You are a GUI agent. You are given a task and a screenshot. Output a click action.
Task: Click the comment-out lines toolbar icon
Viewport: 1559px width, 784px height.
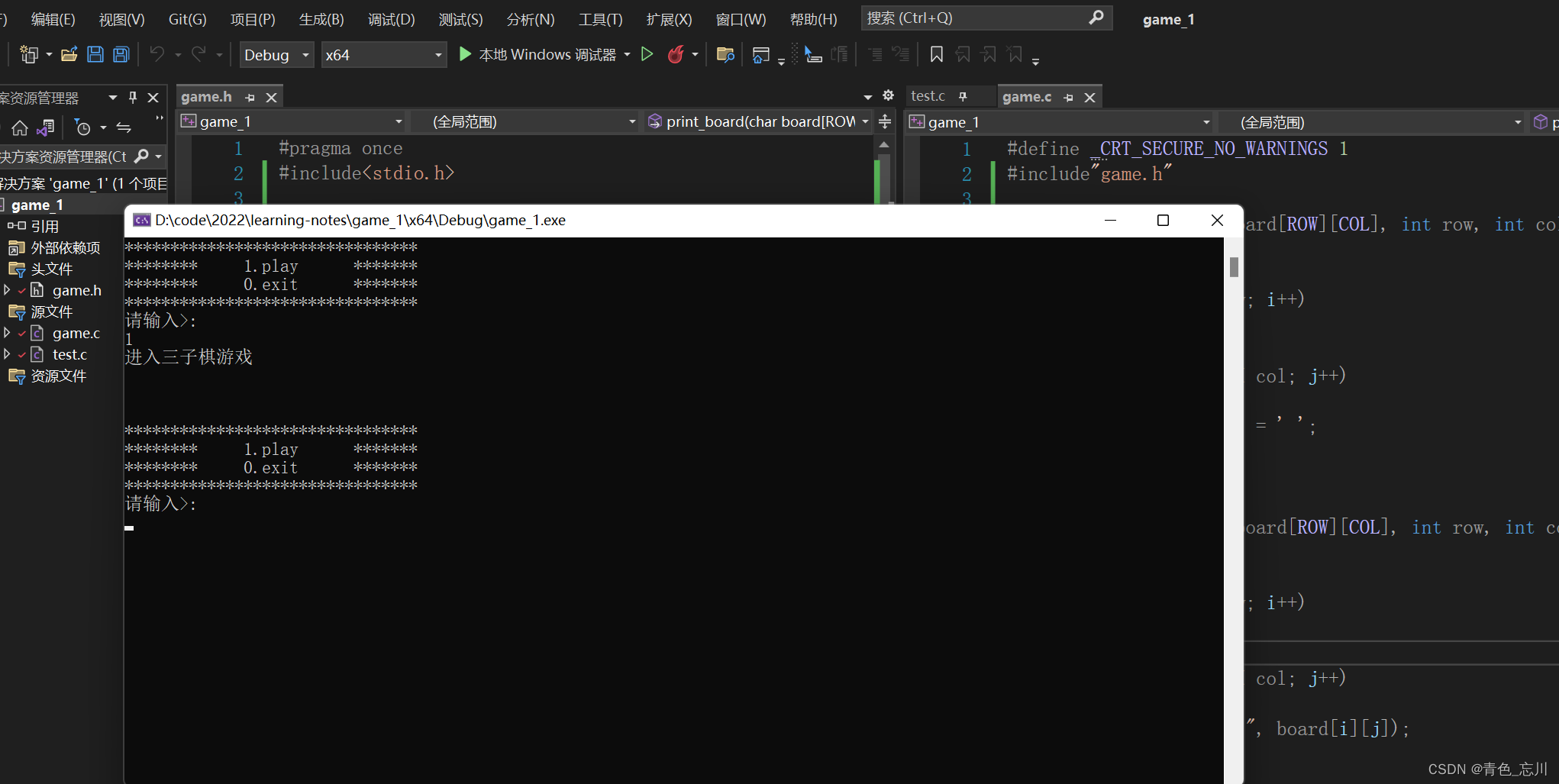point(875,54)
